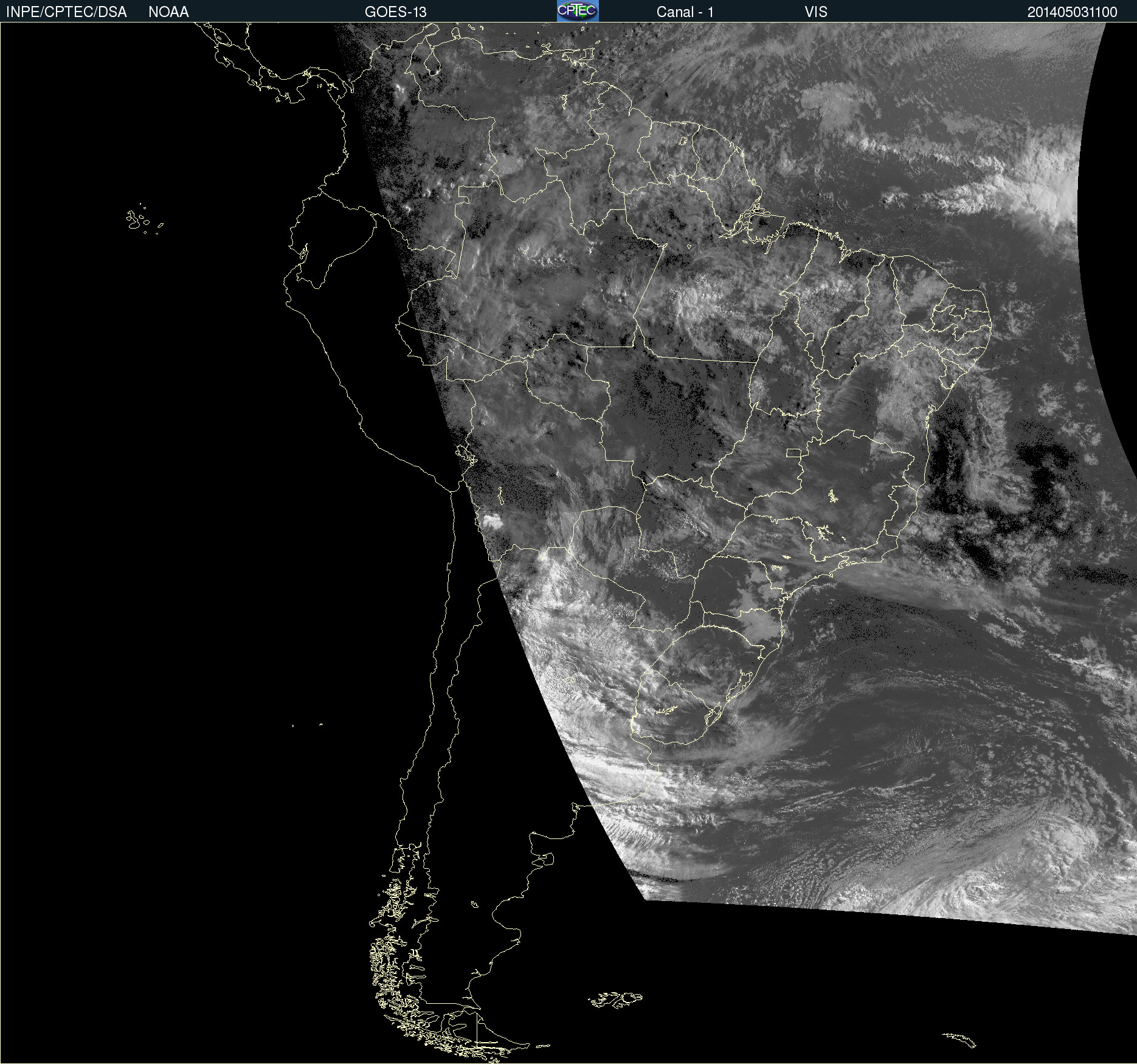Click the Canal - 1 label

685,12
